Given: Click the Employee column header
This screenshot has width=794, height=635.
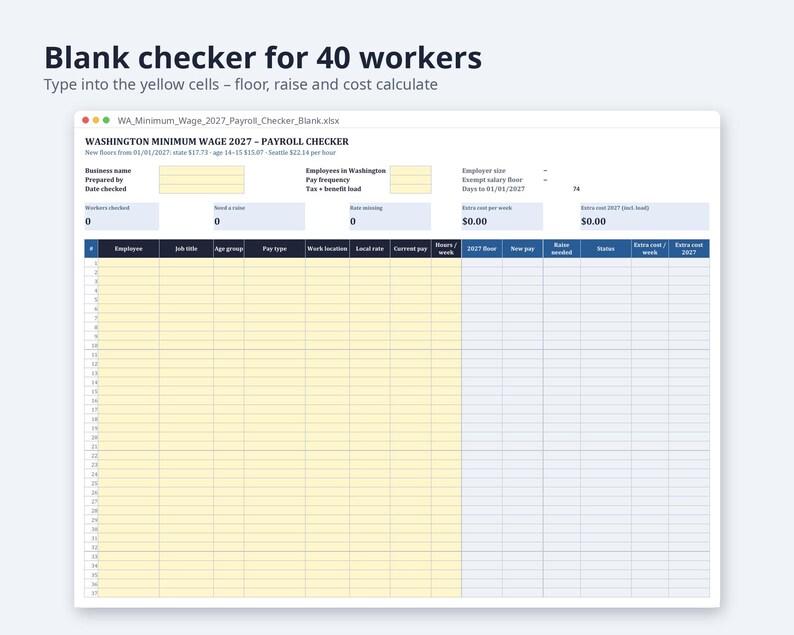Looking at the screenshot, I should click(129, 249).
